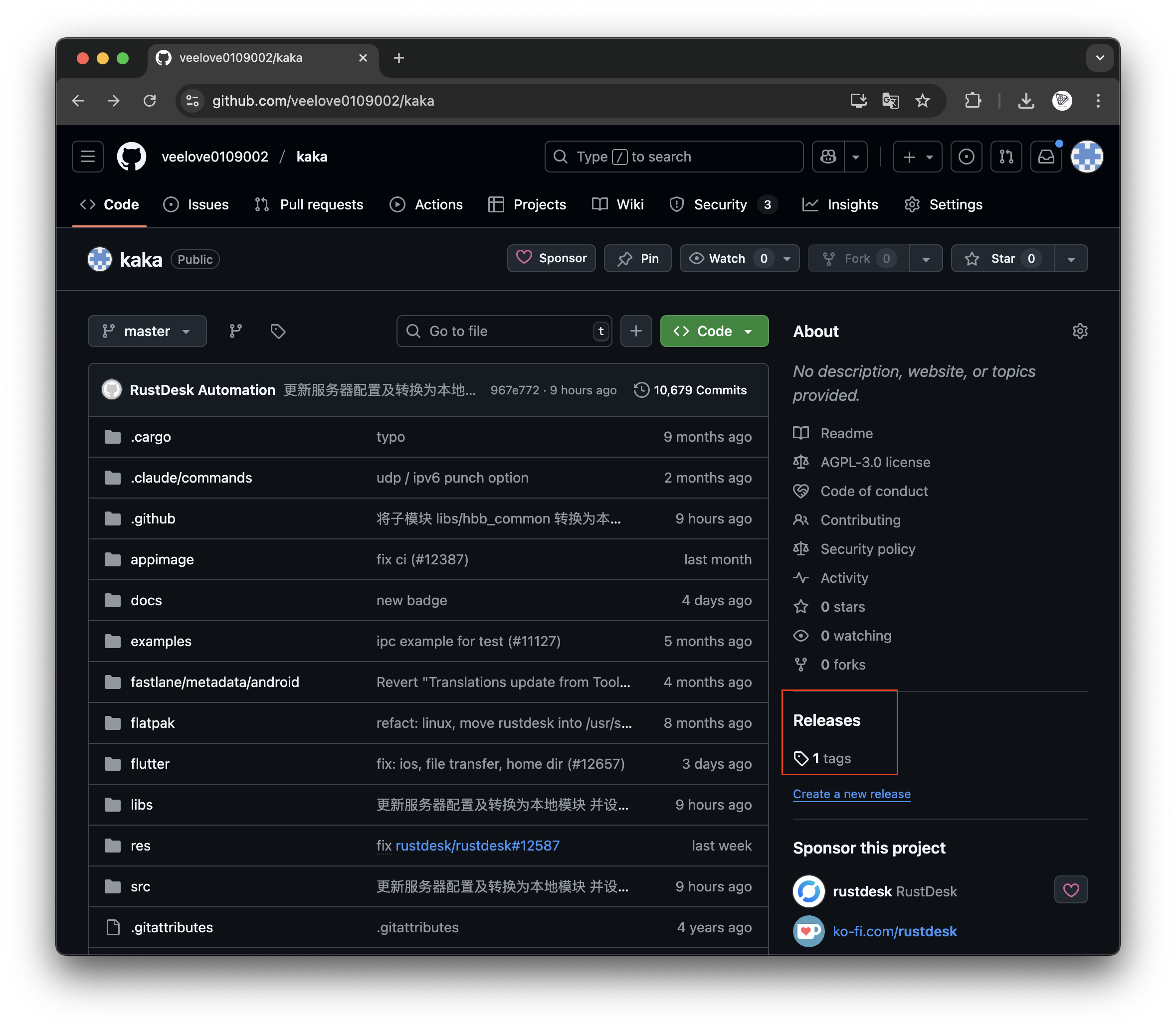The height and width of the screenshot is (1029, 1176).
Task: Expand the master branch dropdown
Action: click(147, 332)
